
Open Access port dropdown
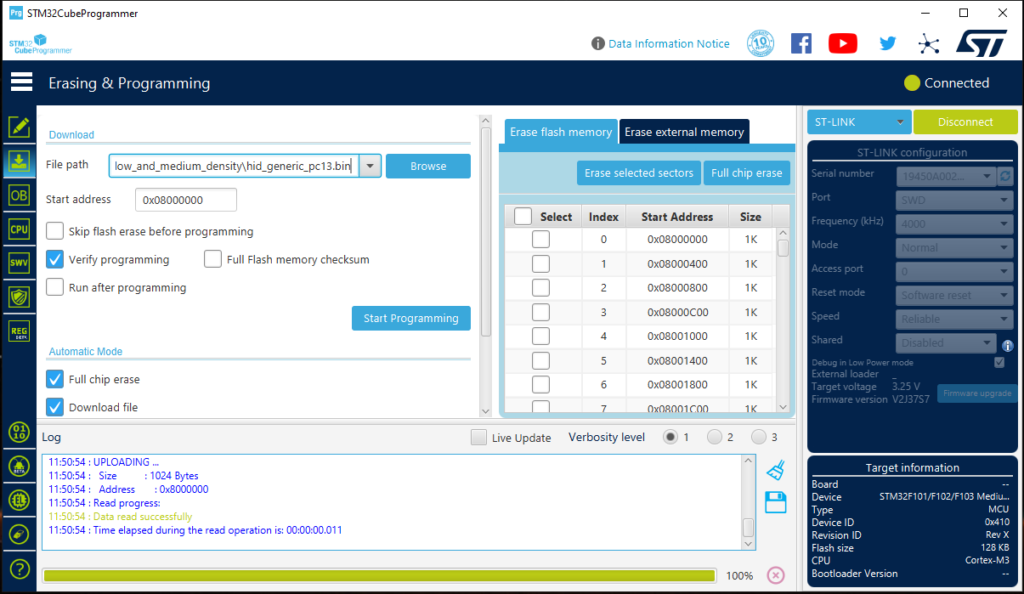click(954, 272)
